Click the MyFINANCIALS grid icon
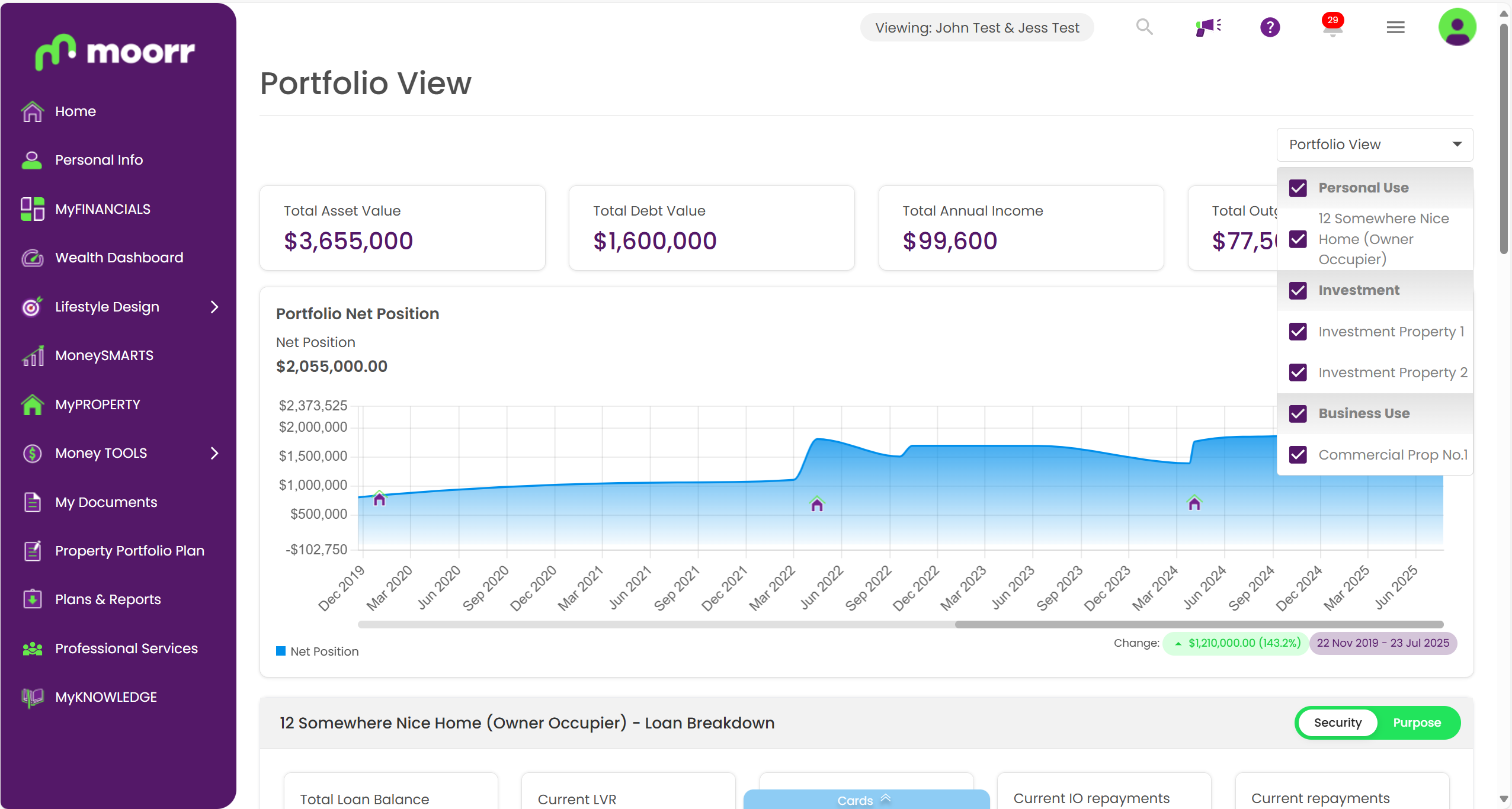 32,209
